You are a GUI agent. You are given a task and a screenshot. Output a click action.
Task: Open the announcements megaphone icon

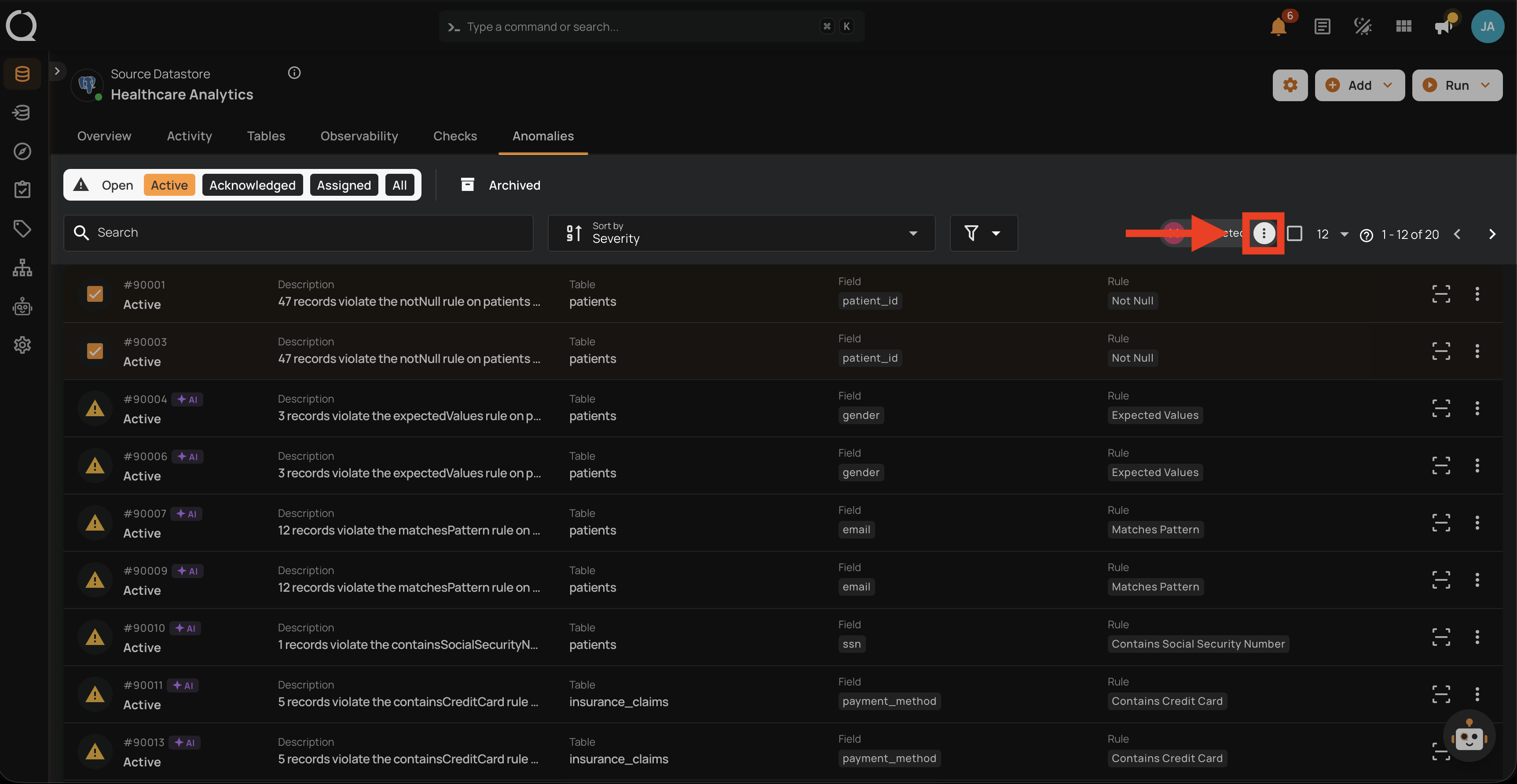click(1444, 26)
